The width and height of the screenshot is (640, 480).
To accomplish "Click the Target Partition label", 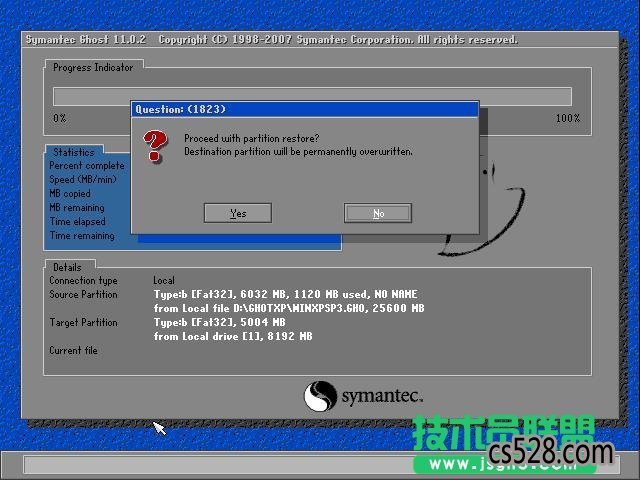I will (x=83, y=322).
